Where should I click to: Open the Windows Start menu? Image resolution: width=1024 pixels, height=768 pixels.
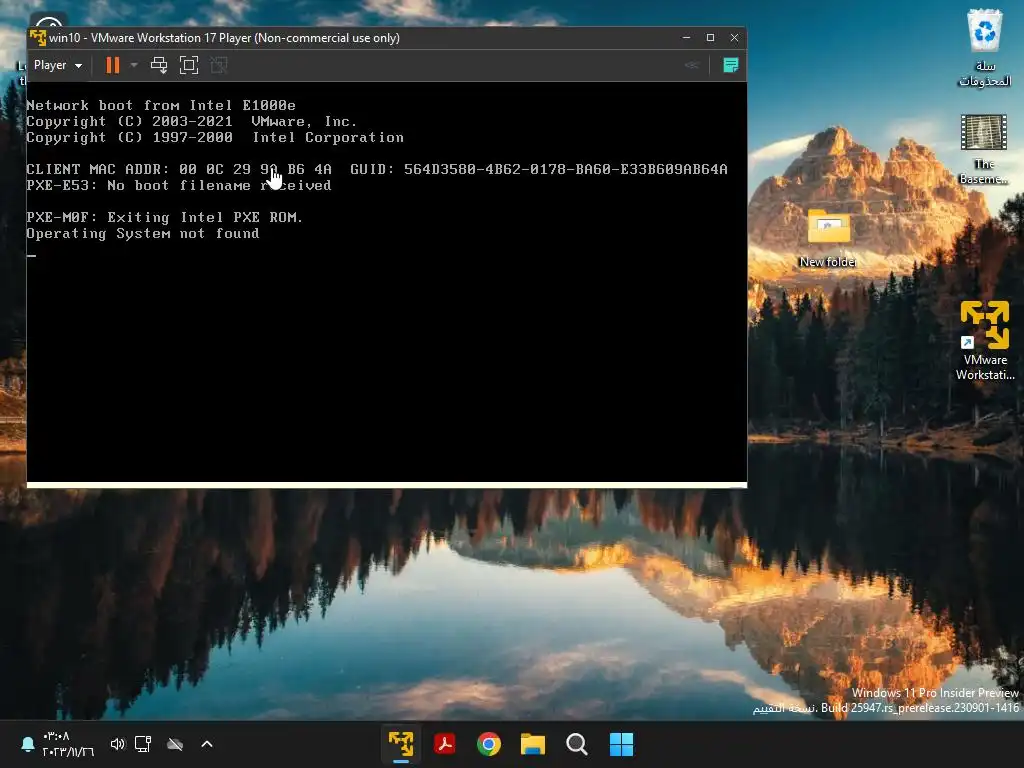tap(621, 744)
